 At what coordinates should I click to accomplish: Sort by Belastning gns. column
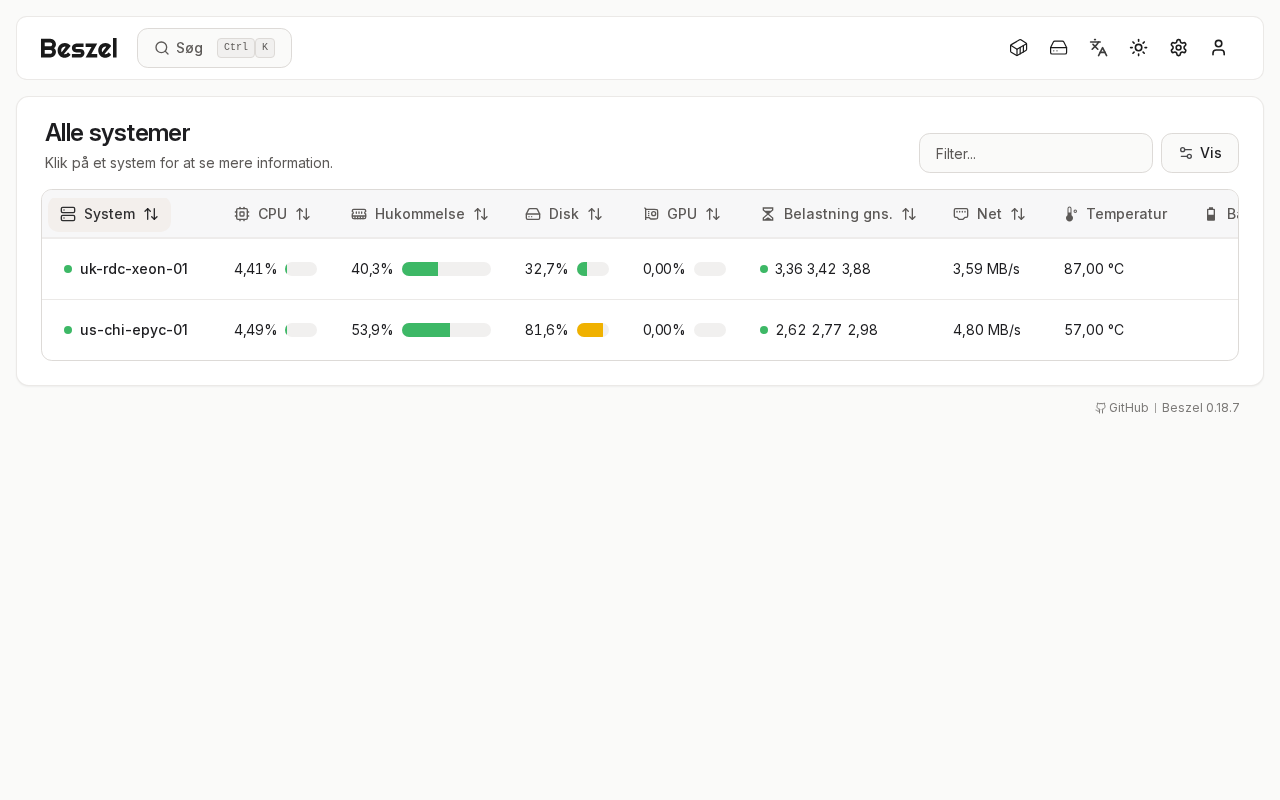[838, 214]
